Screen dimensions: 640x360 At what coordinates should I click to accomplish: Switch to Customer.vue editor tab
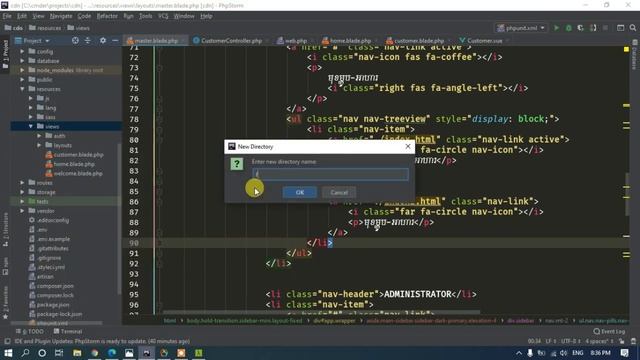point(484,41)
